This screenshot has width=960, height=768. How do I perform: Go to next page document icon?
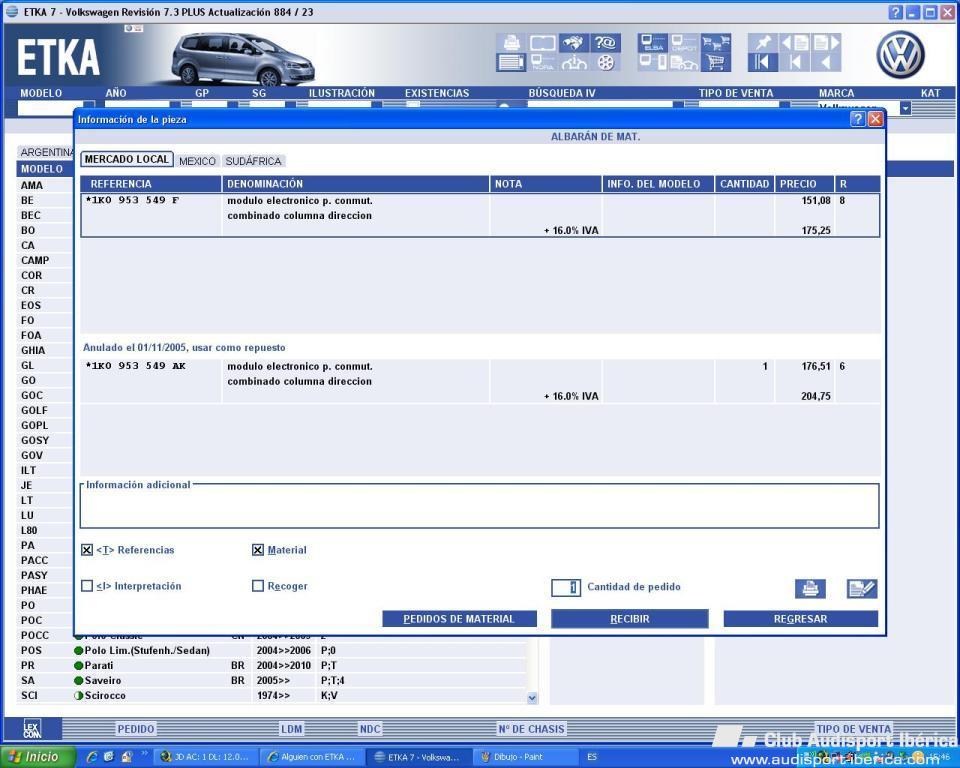[826, 43]
